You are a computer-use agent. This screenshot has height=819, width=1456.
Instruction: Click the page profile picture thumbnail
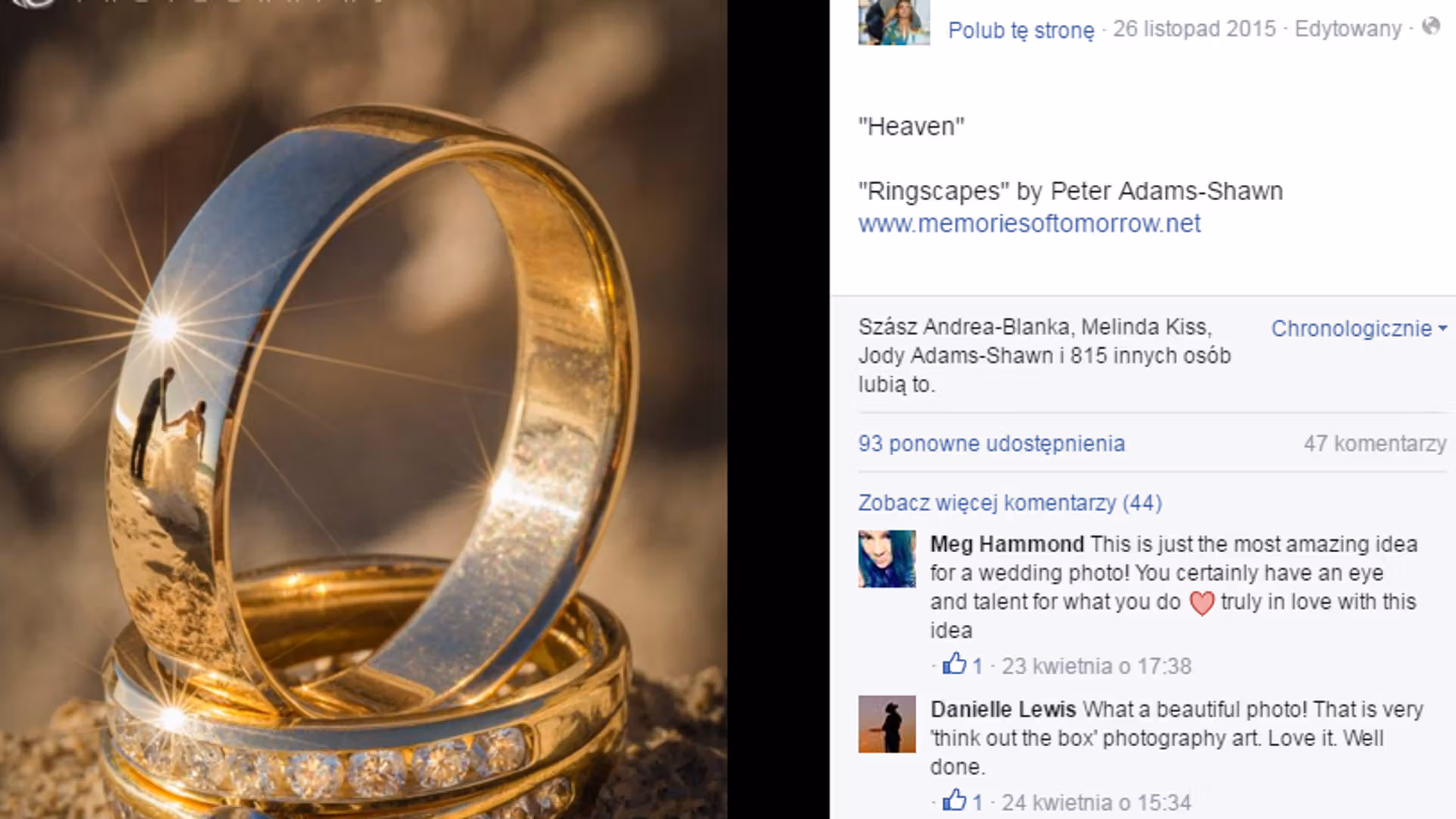(x=894, y=22)
